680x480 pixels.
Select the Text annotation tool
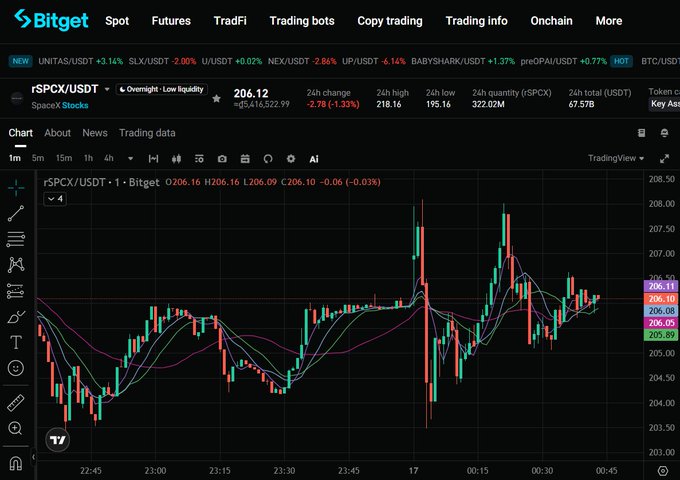pos(16,343)
